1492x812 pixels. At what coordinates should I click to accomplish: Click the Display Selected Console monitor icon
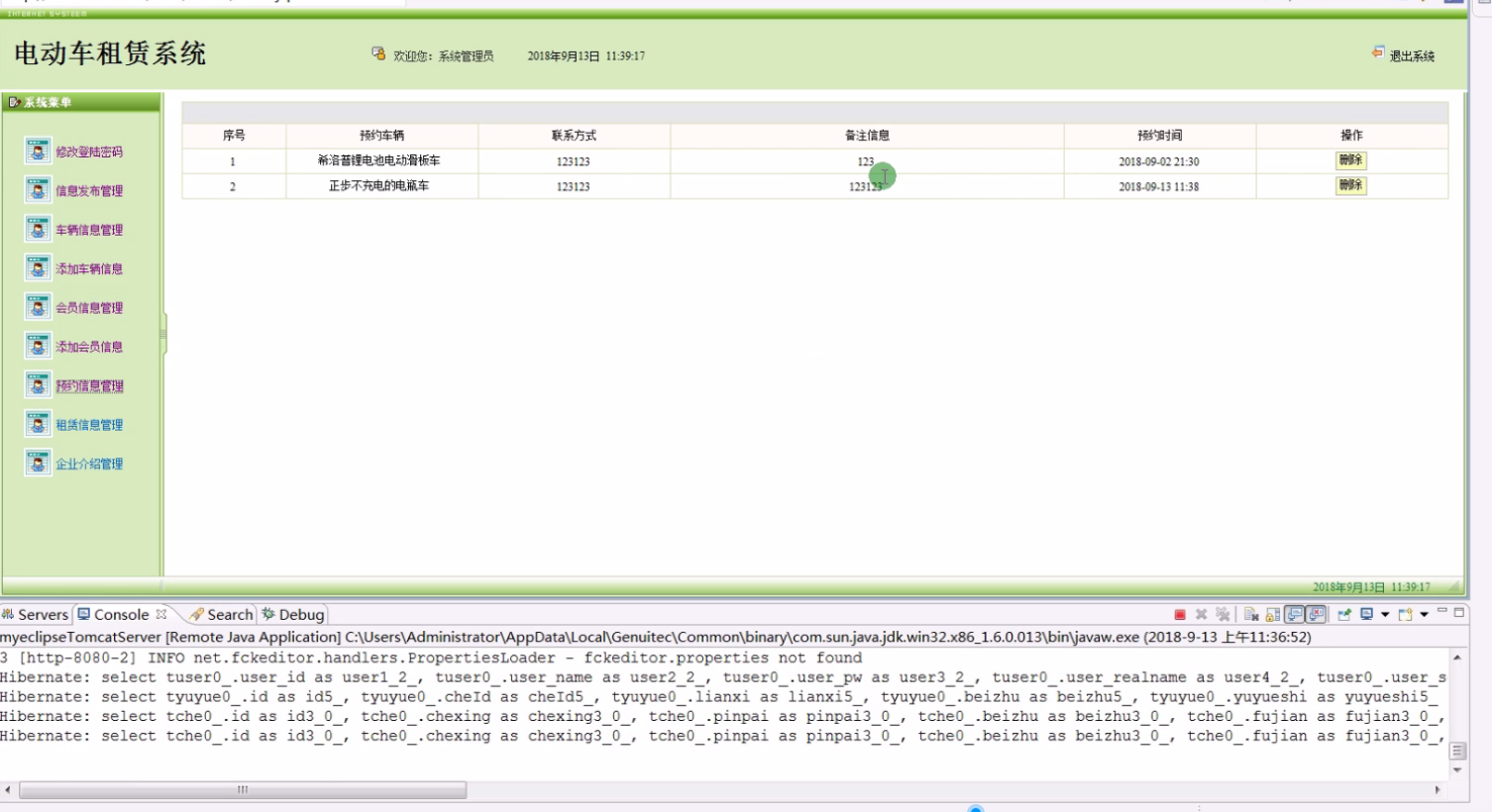1367,615
